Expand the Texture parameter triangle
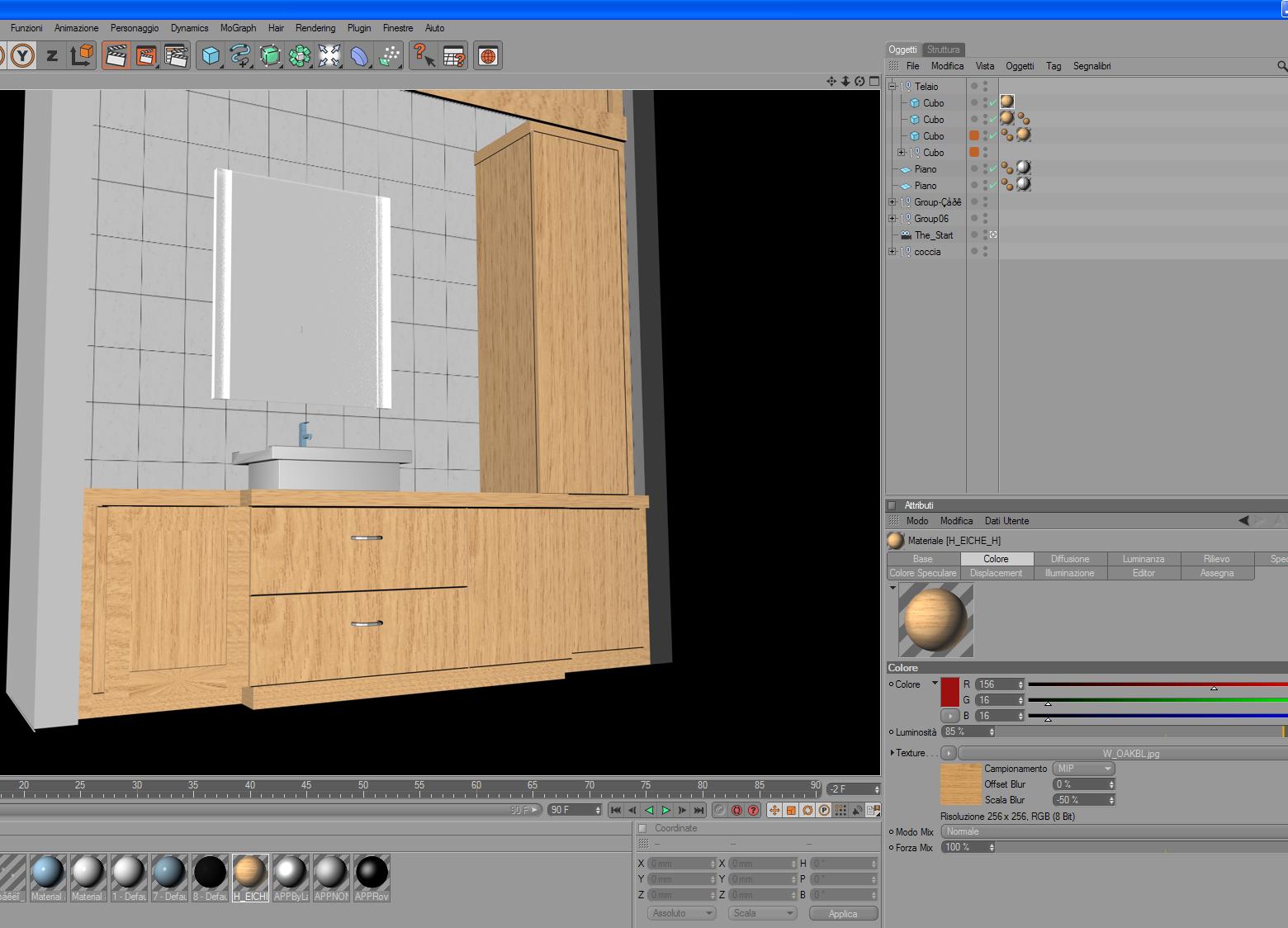1288x928 pixels. click(x=893, y=753)
